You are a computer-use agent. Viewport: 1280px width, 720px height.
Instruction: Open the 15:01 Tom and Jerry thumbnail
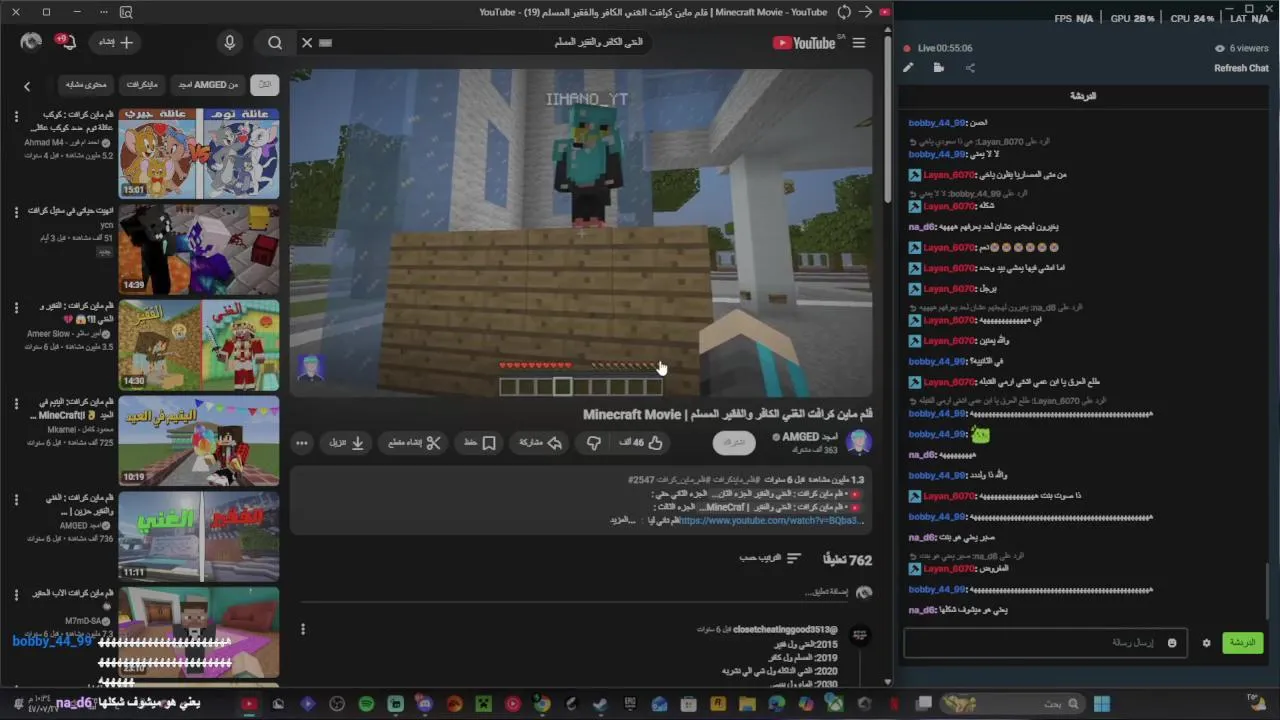(199, 153)
